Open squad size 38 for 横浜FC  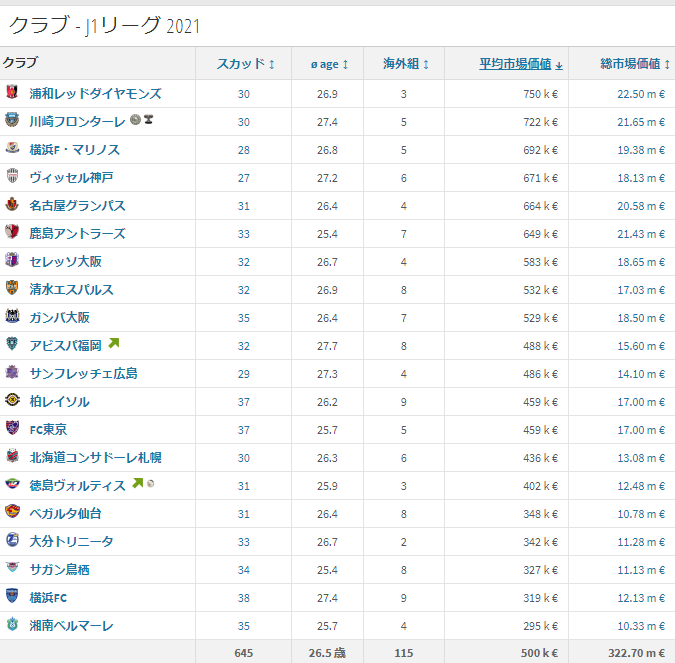point(244,598)
